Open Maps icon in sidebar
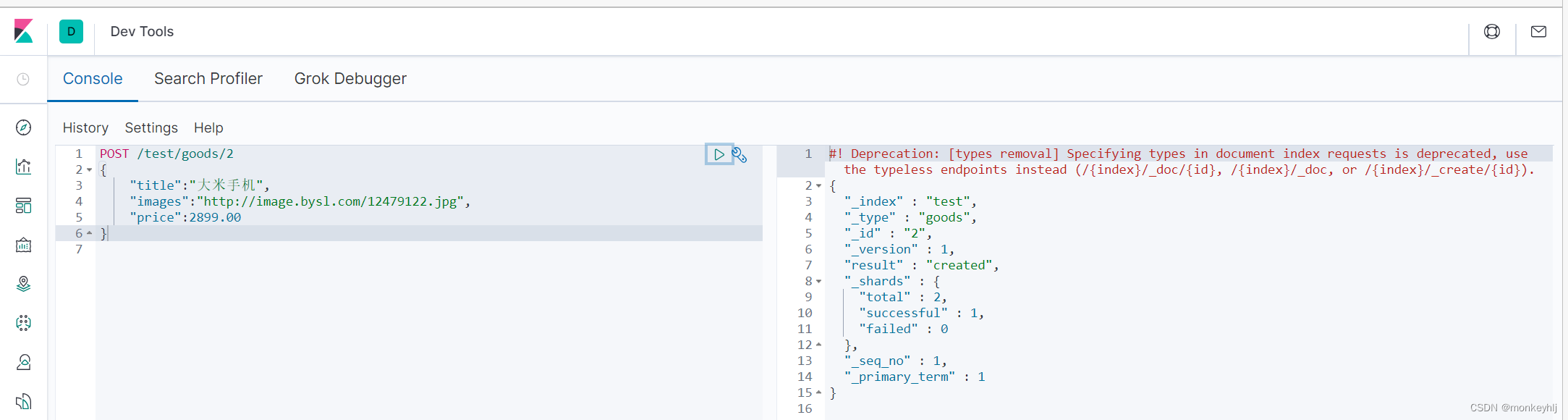The image size is (1568, 420). [x=23, y=284]
